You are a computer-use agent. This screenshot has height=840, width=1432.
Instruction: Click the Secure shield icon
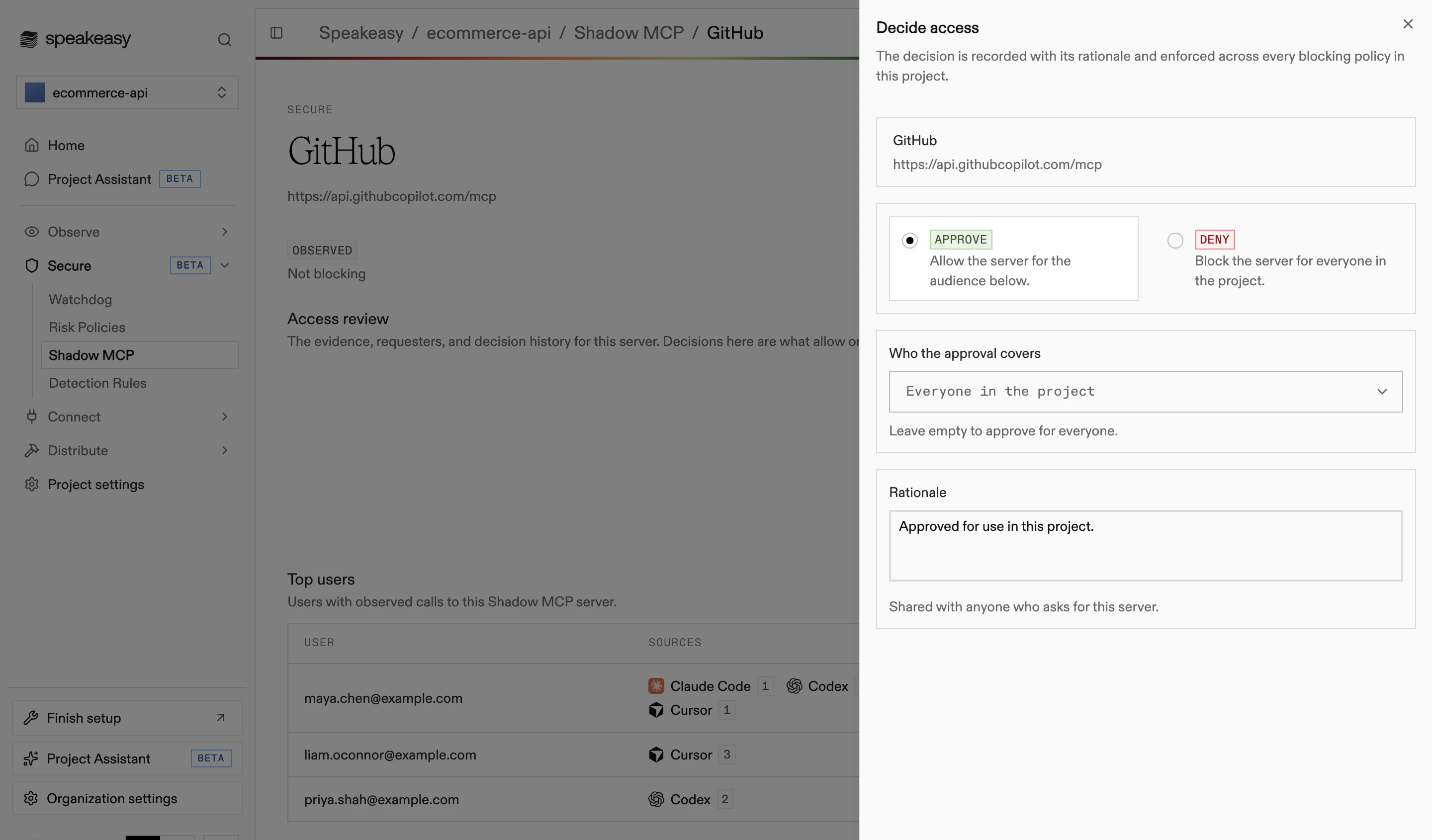point(32,266)
